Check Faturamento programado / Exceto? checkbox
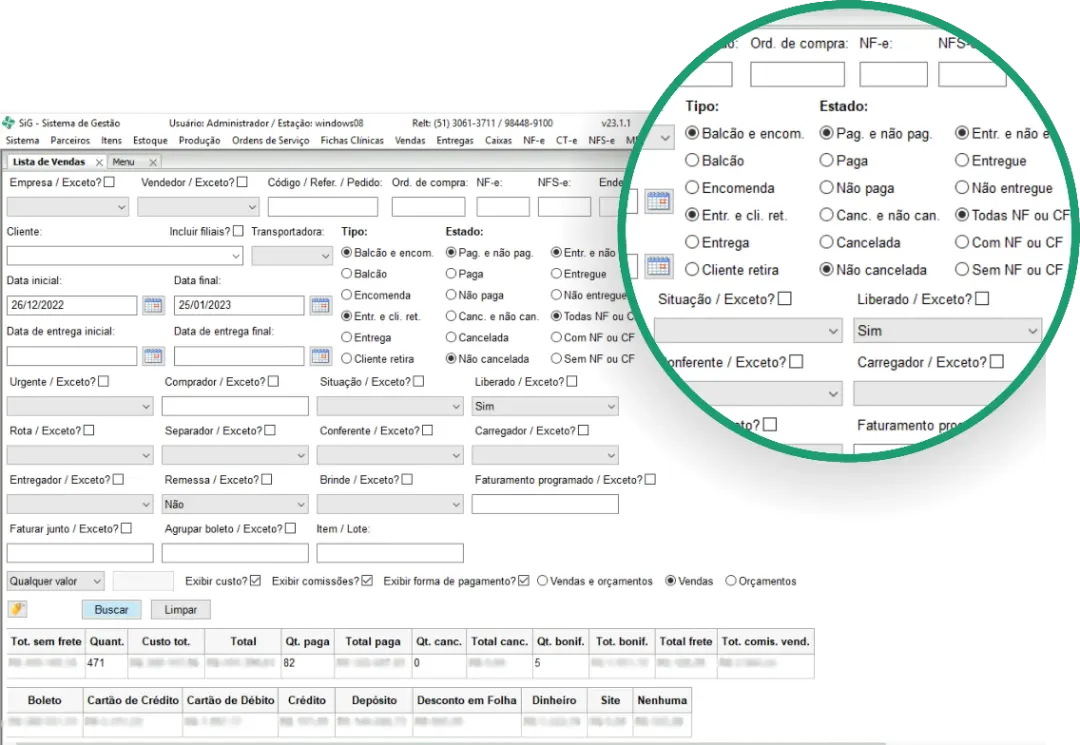The width and height of the screenshot is (1080, 745). [x=650, y=479]
